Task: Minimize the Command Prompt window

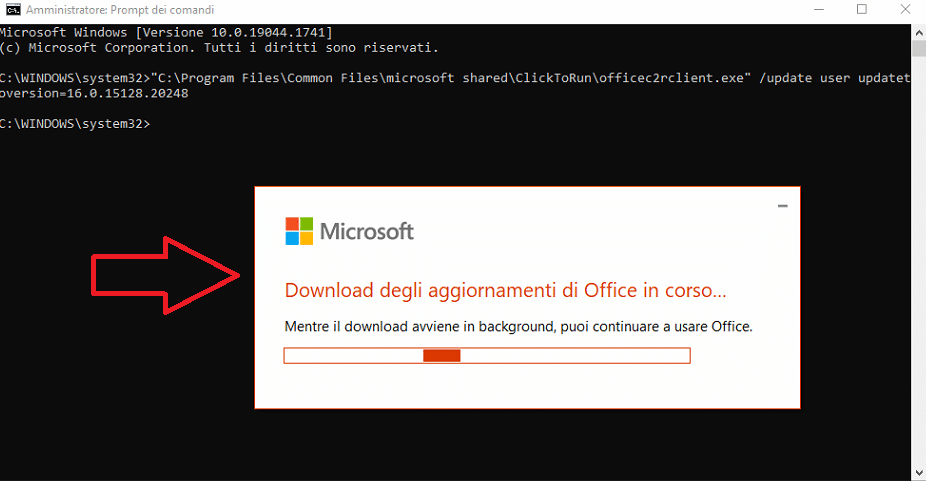Action: 819,9
